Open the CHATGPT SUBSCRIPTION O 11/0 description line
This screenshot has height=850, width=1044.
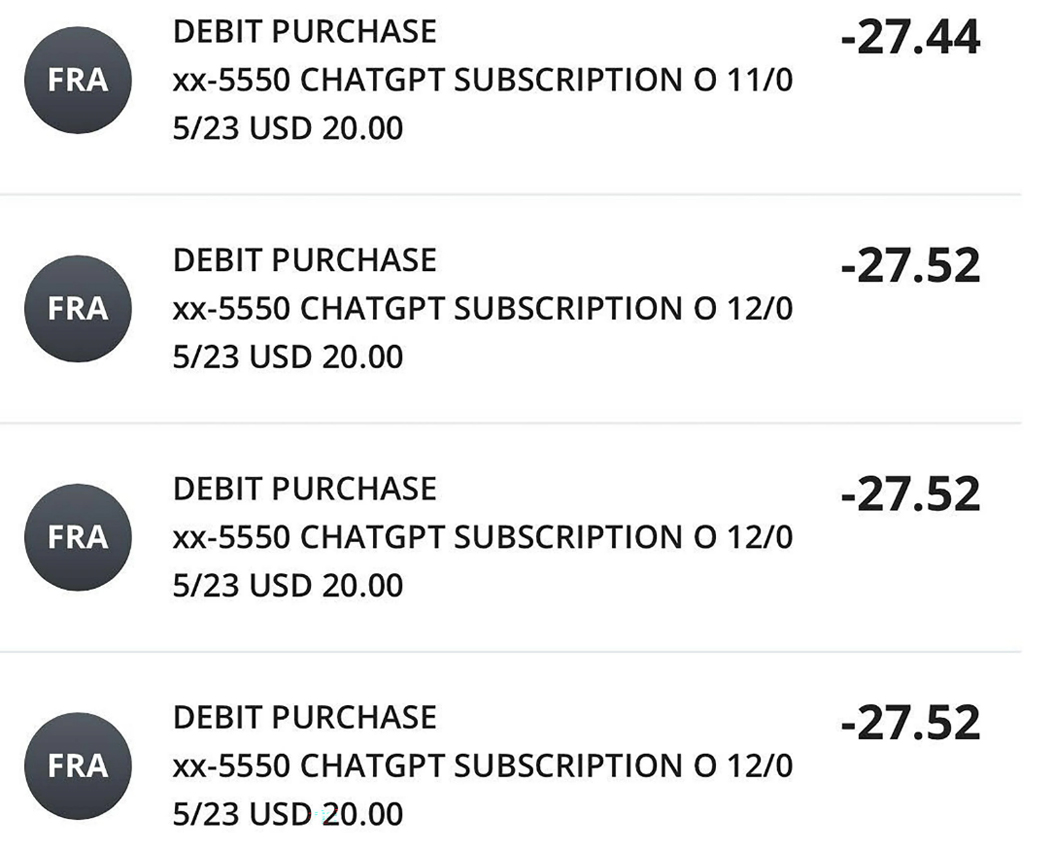point(482,80)
